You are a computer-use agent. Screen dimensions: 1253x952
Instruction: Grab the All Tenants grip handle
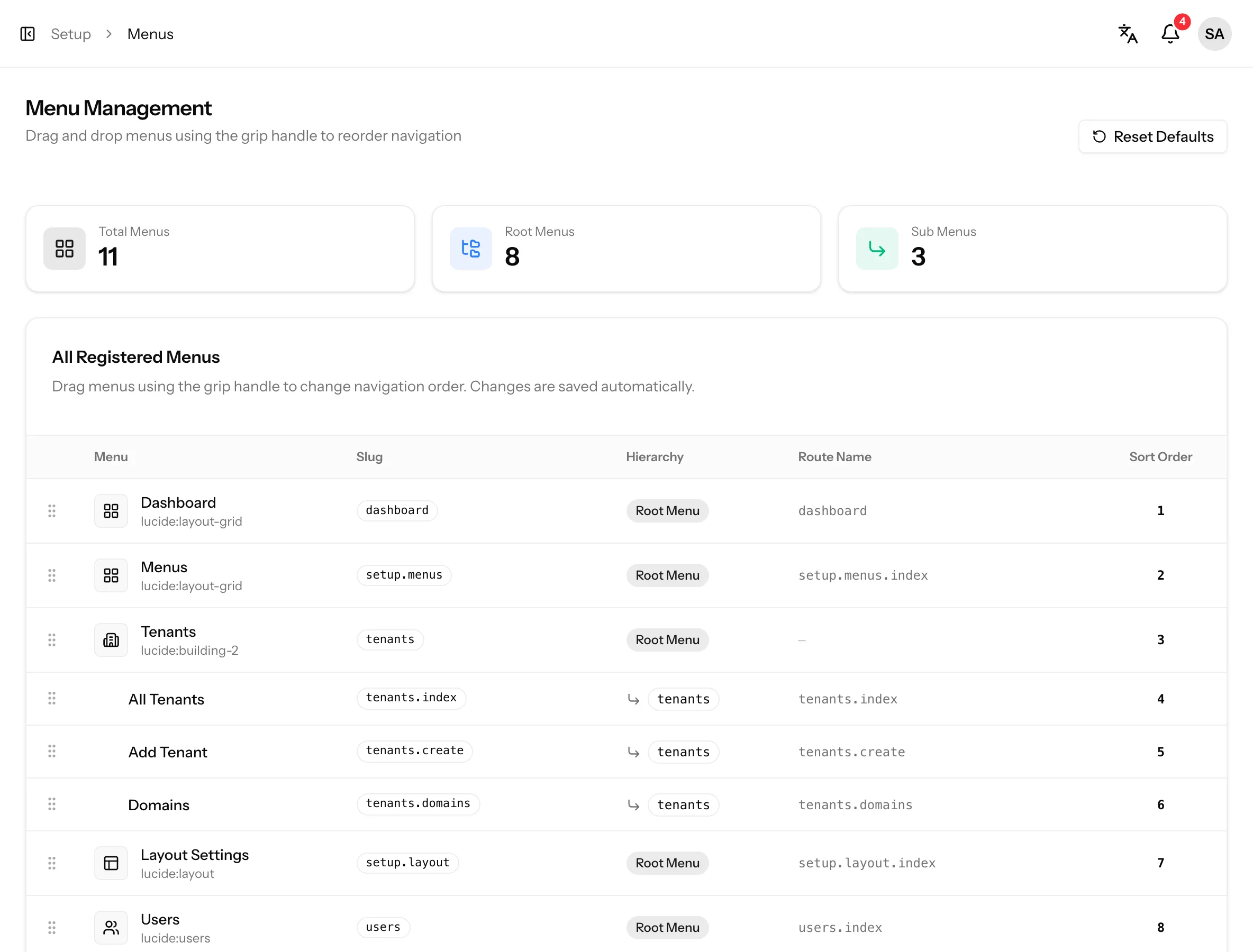click(52, 698)
